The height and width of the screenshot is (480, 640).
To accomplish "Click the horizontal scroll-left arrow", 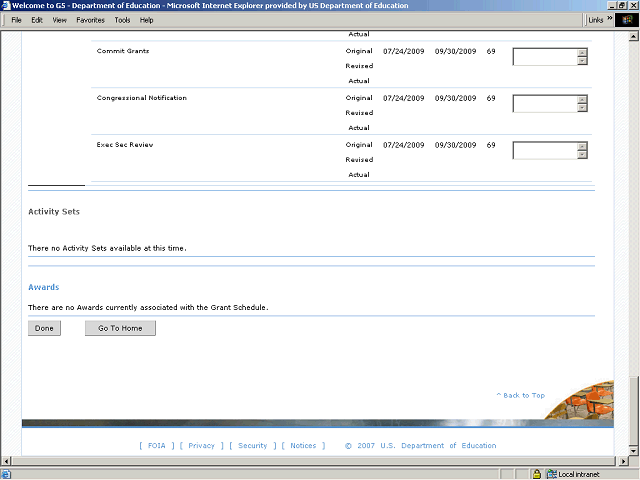I will pyautogui.click(x=6, y=461).
